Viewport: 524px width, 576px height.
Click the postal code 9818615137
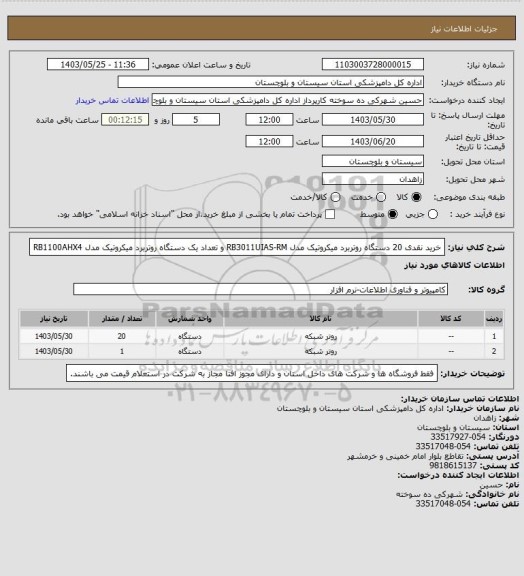453,465
